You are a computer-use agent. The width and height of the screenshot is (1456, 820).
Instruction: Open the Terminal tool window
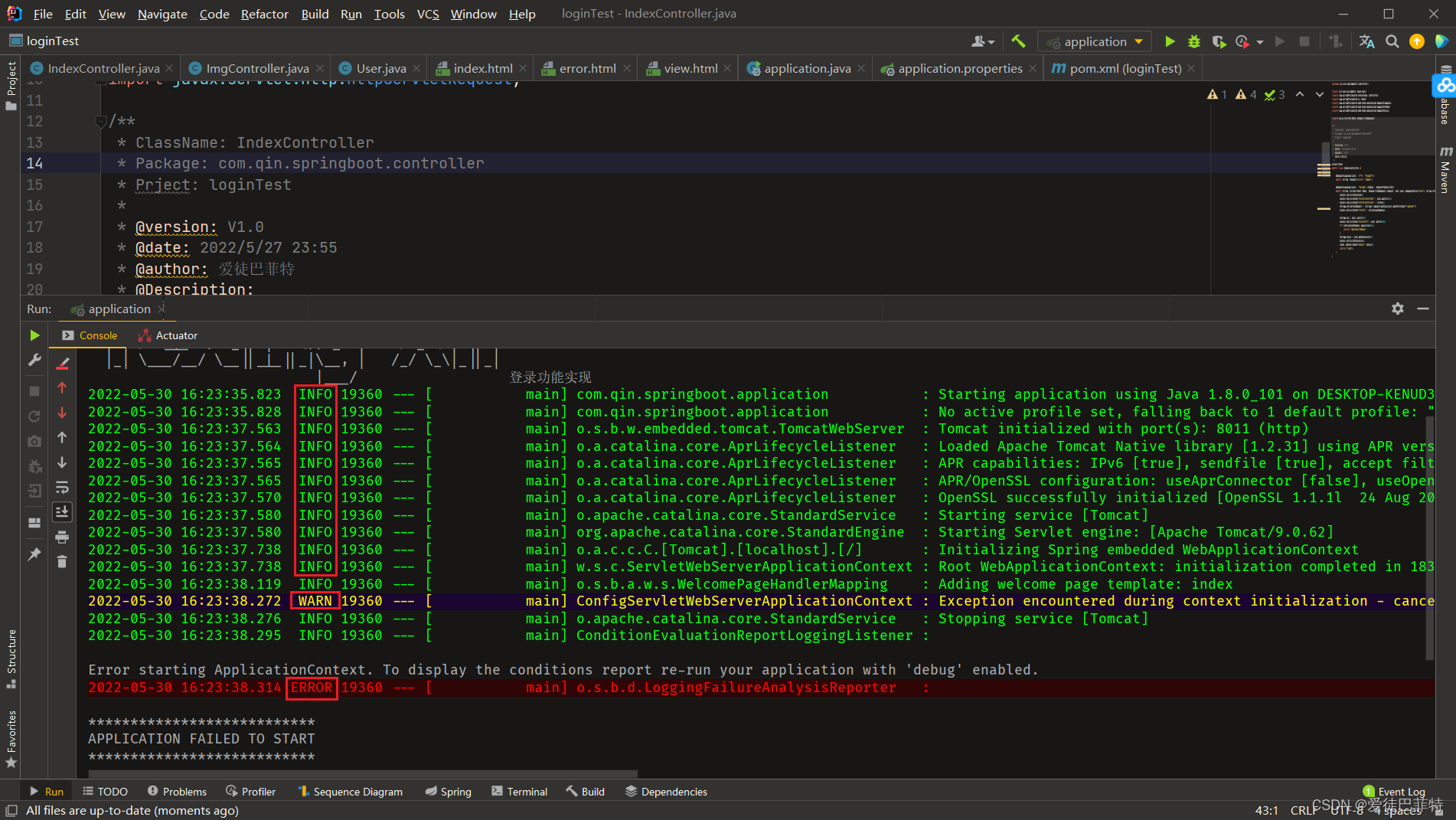pos(520,792)
